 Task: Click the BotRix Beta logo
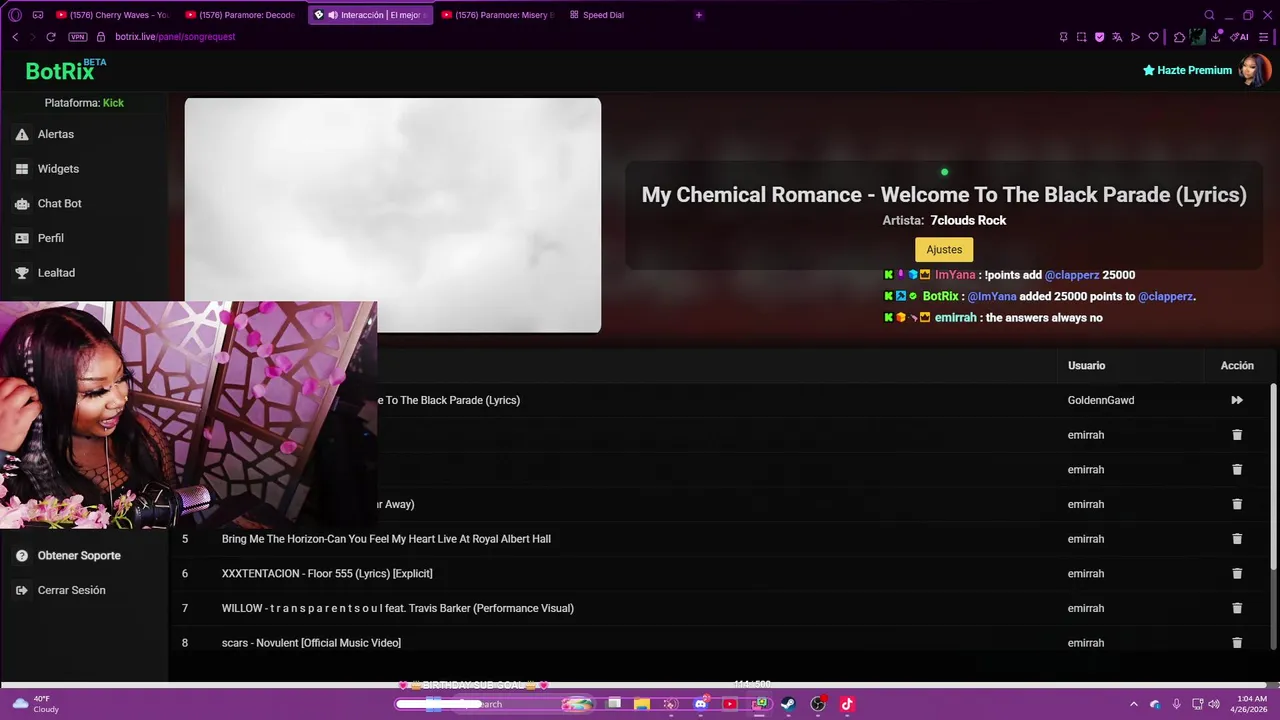[65, 70]
